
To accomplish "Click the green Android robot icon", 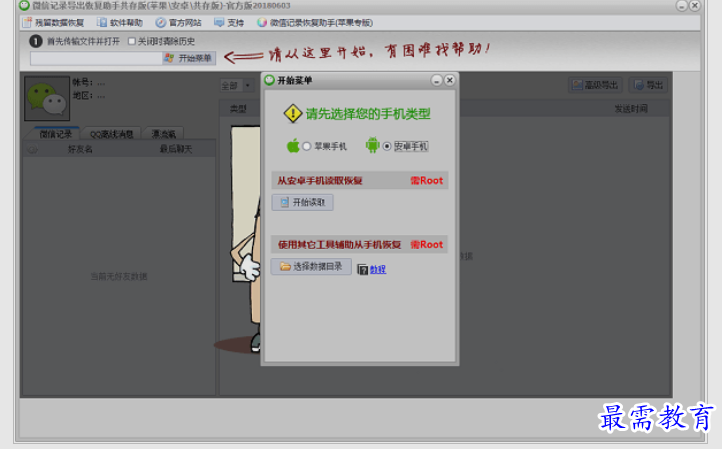I will pos(372,145).
